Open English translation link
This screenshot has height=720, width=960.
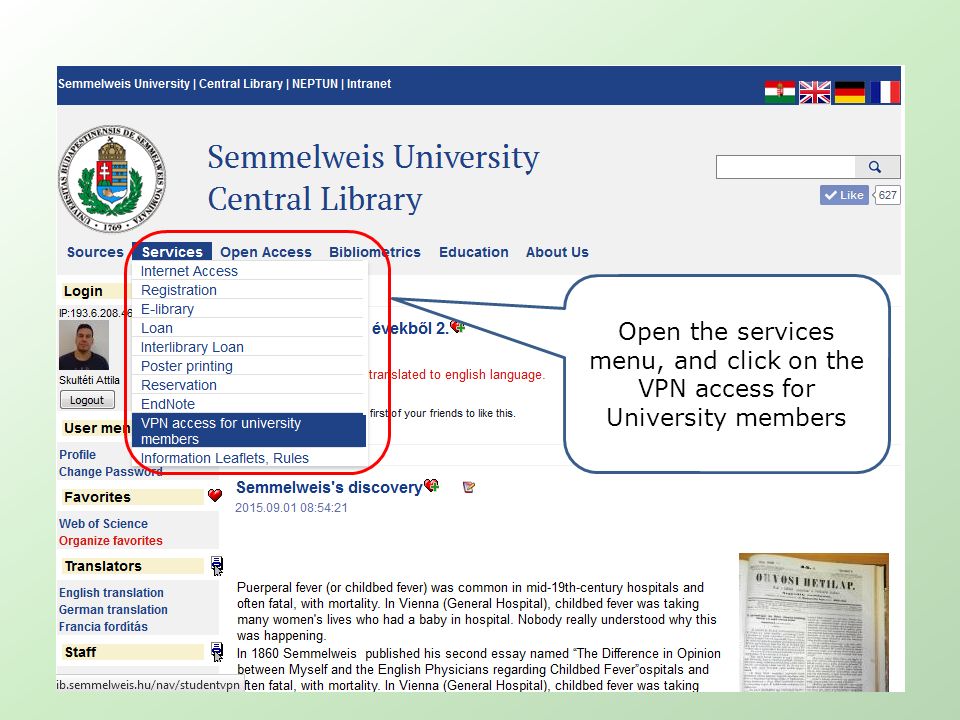pos(111,593)
